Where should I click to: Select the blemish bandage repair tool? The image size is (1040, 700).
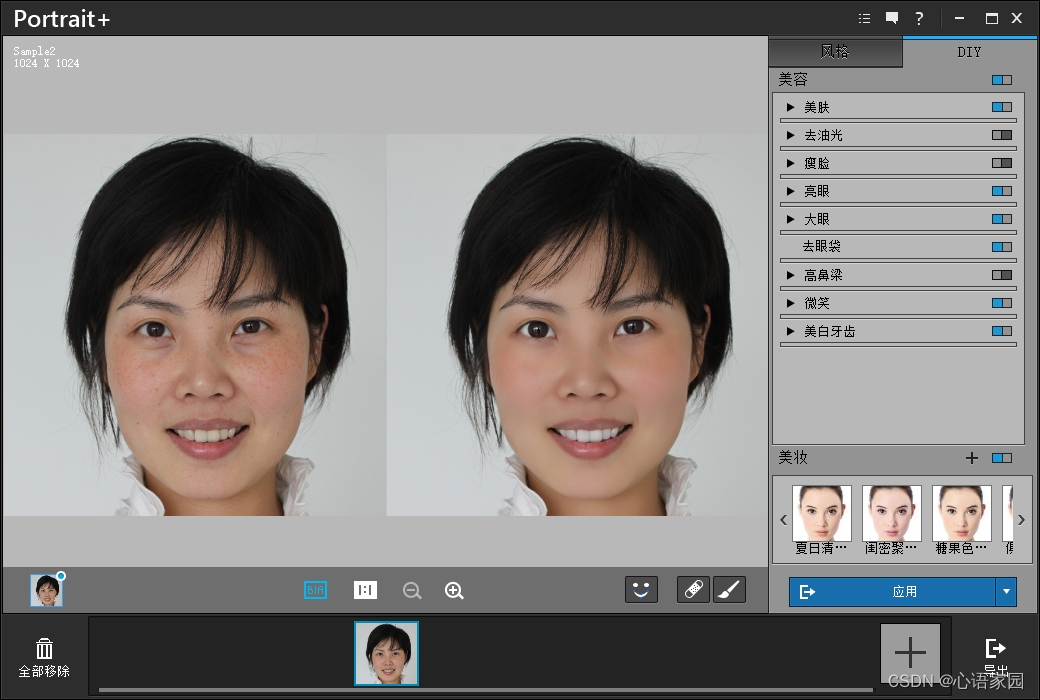click(x=693, y=589)
